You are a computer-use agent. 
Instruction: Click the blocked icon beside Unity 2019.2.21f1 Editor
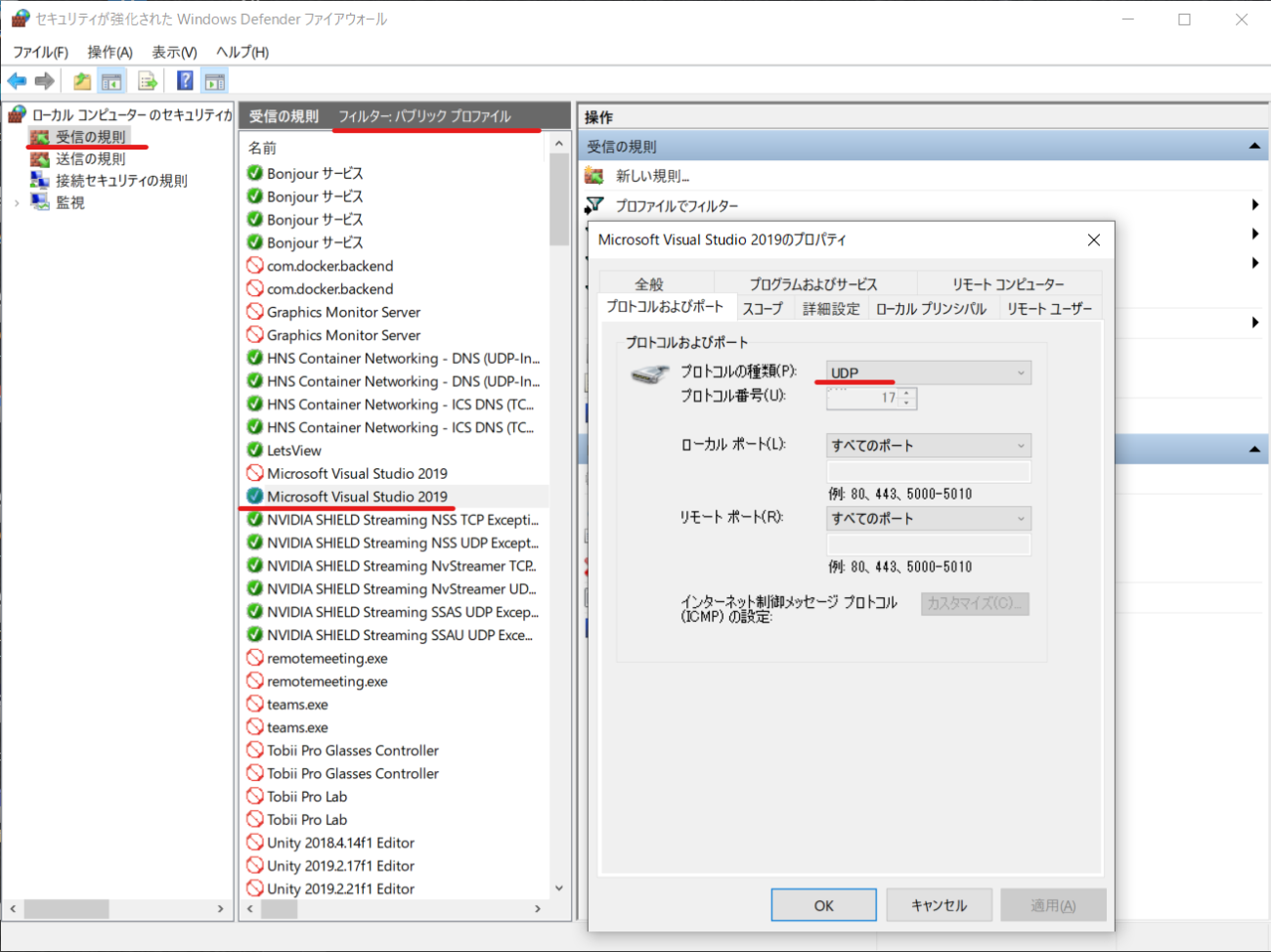(x=255, y=887)
